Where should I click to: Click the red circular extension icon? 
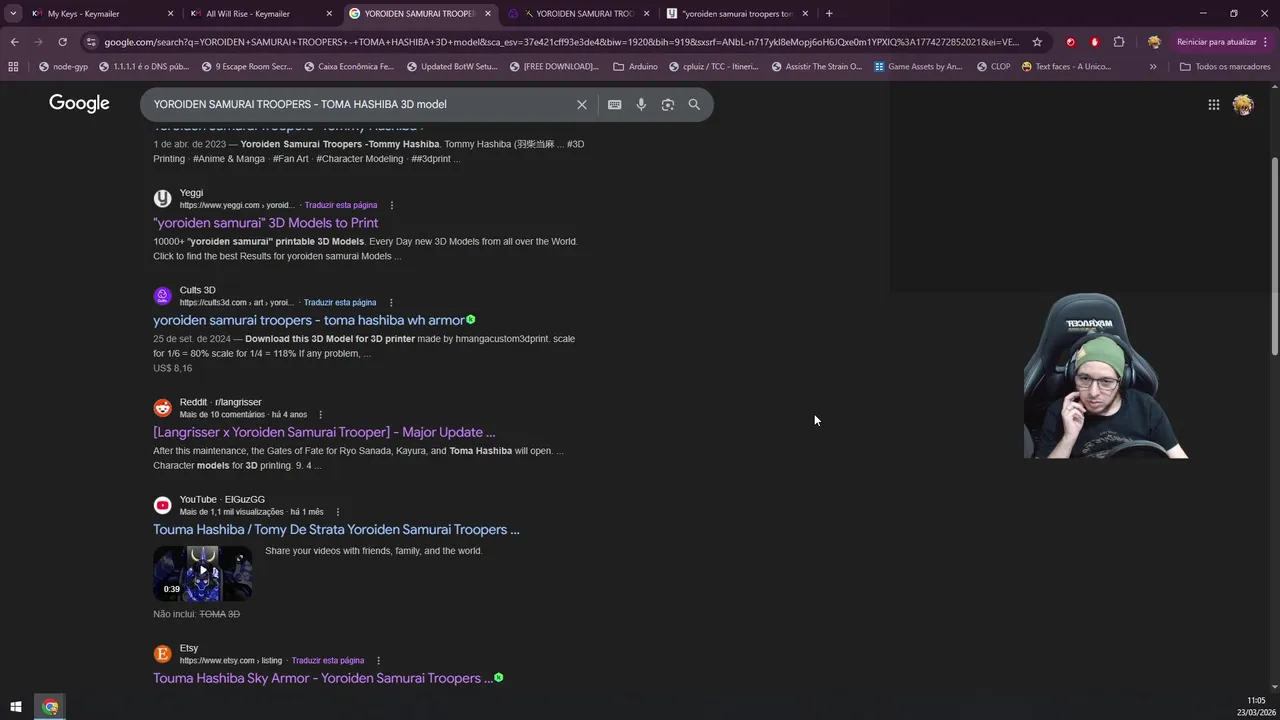[x=1071, y=42]
